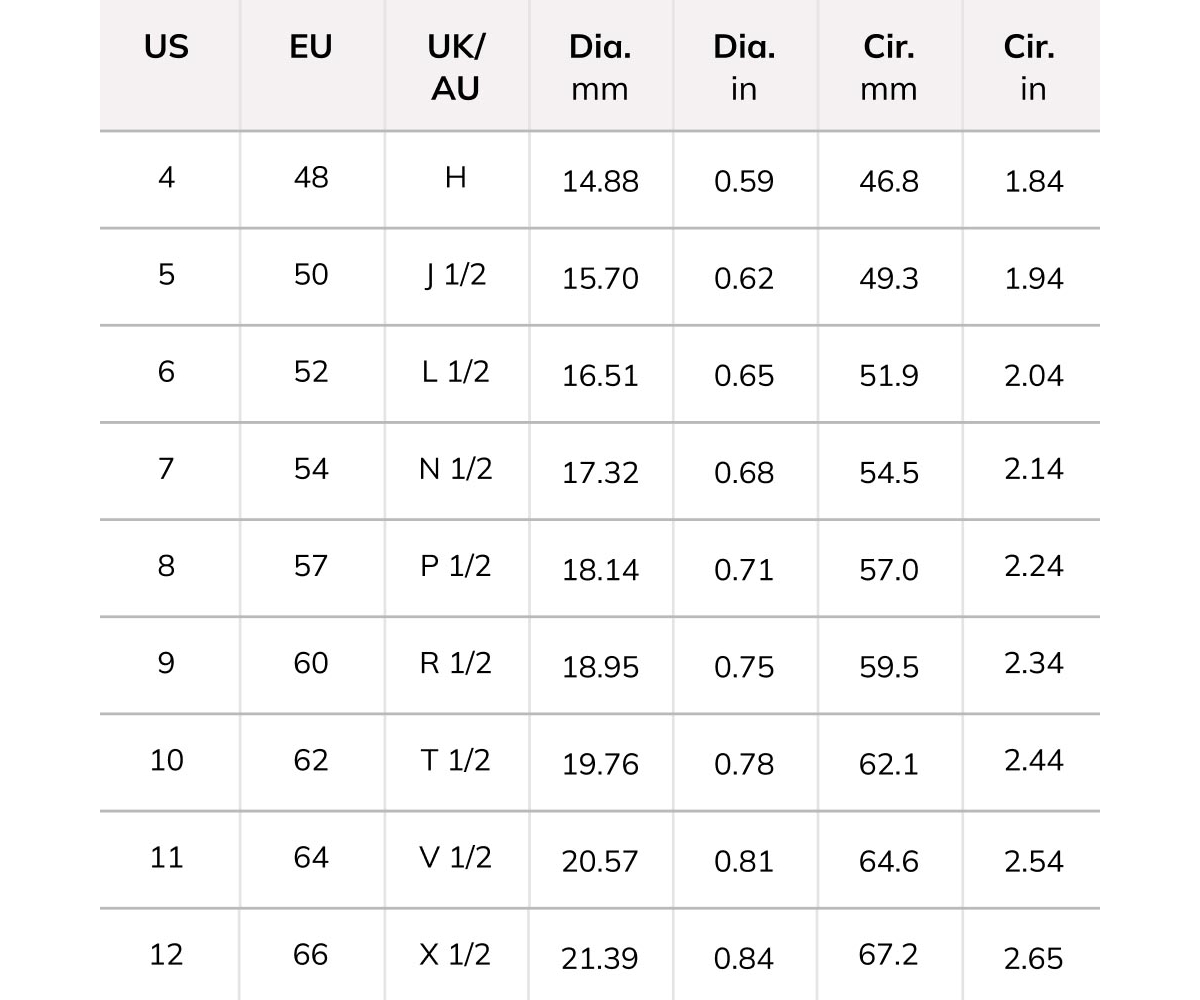Click the EU size 57 cell

311,566
